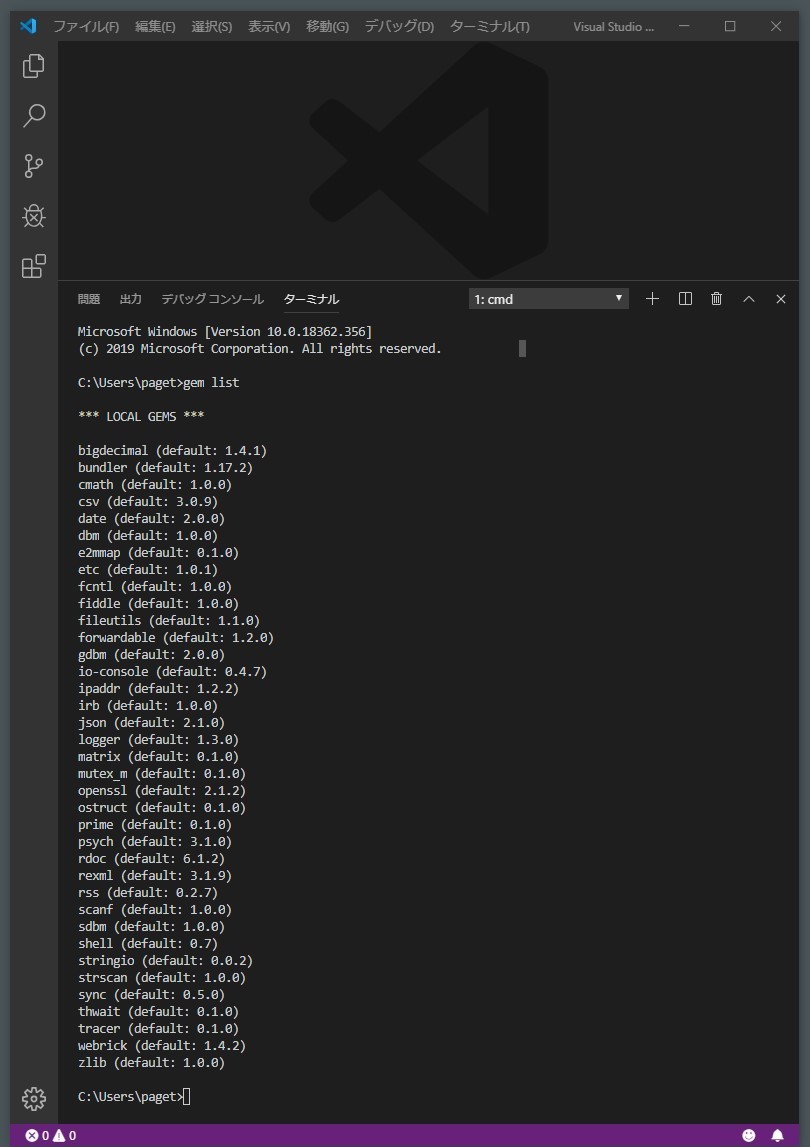This screenshot has height=1147, width=810.
Task: Open the 移動(G) menu
Action: (x=327, y=26)
